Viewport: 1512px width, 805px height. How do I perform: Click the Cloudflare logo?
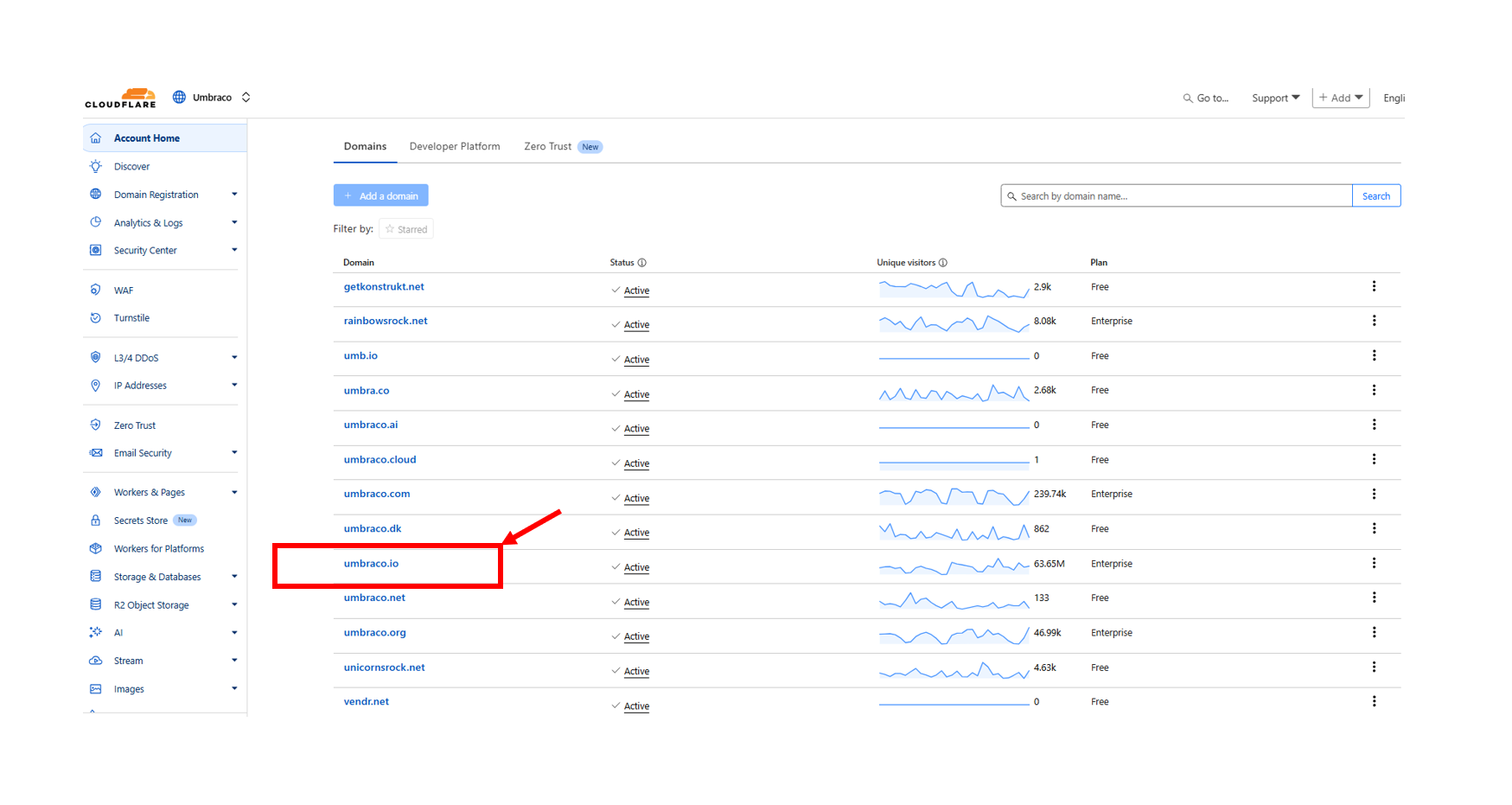pyautogui.click(x=120, y=98)
